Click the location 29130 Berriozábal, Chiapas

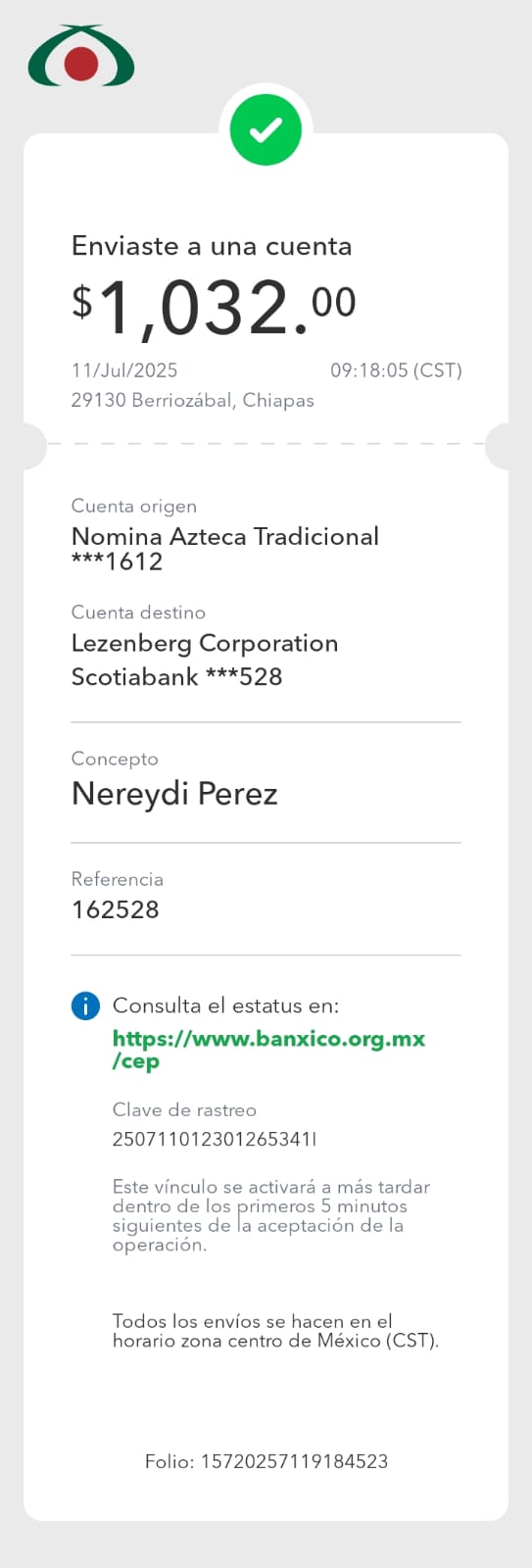click(193, 400)
